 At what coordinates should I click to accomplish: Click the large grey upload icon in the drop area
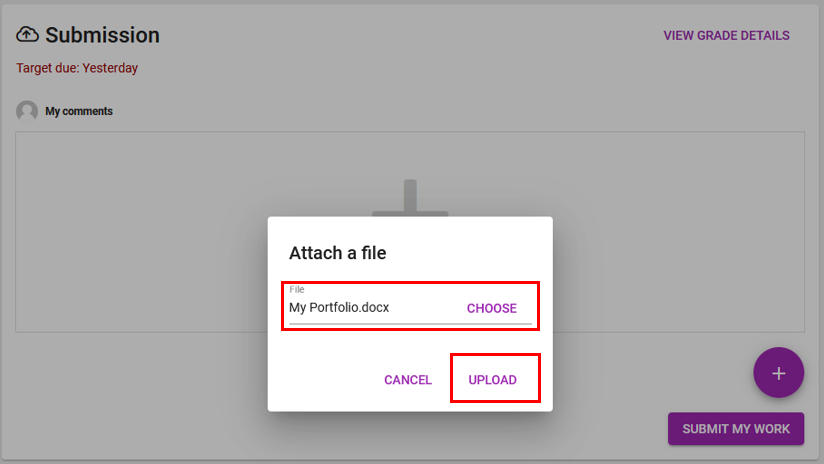[x=410, y=199]
